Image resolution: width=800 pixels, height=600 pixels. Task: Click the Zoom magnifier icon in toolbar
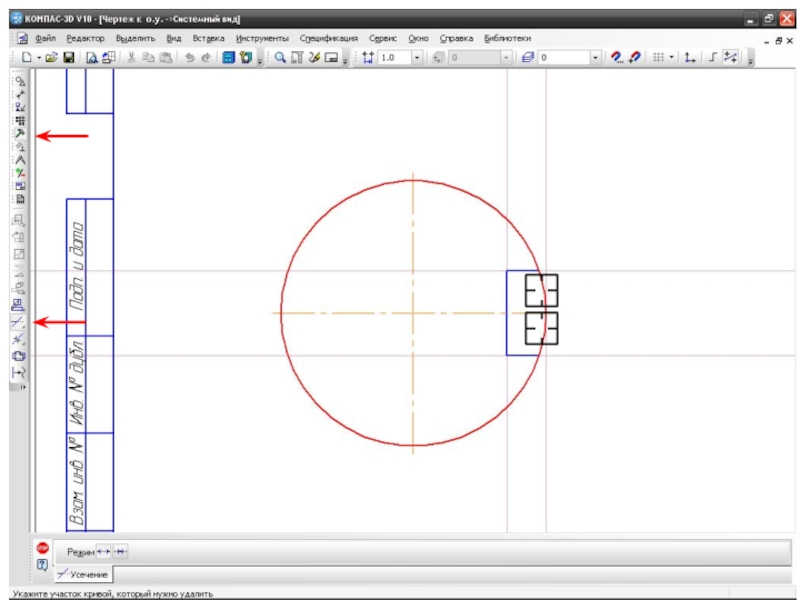click(281, 59)
